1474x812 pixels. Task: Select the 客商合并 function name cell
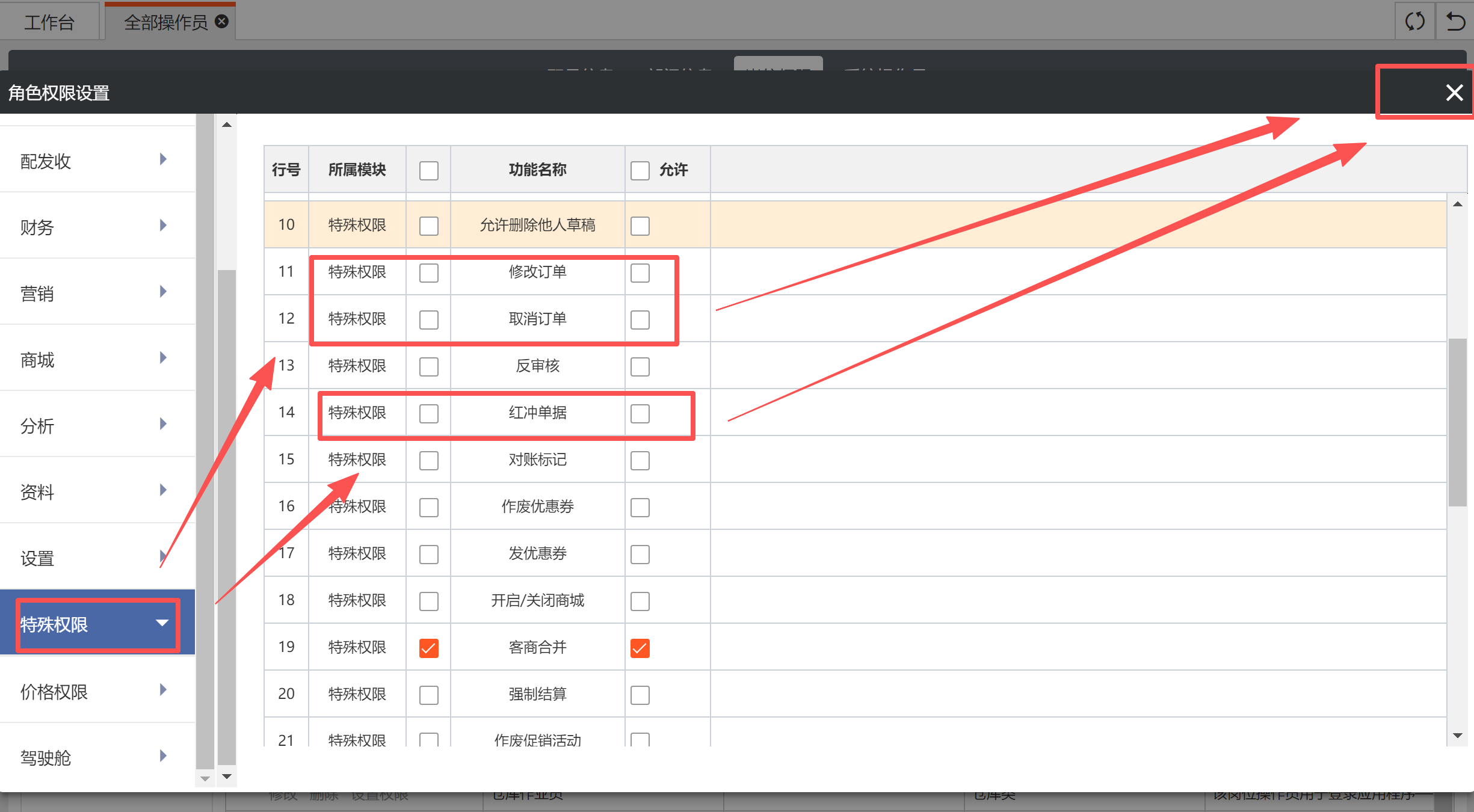click(x=538, y=647)
